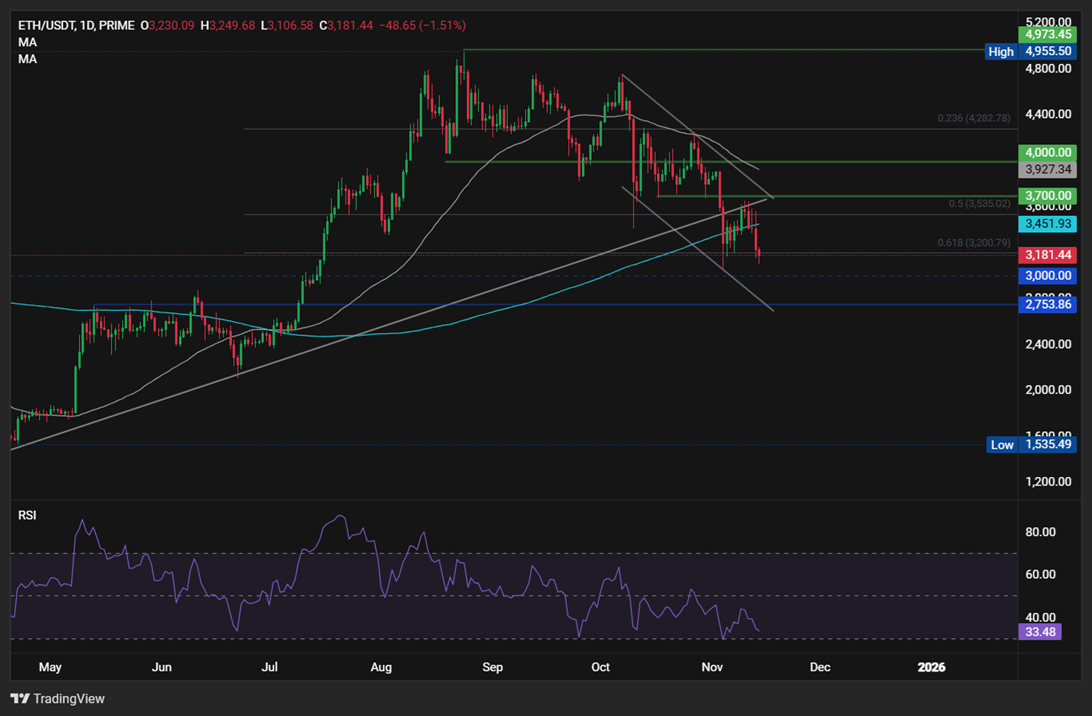Select the 0.618 Fibonacci level line

(600, 255)
